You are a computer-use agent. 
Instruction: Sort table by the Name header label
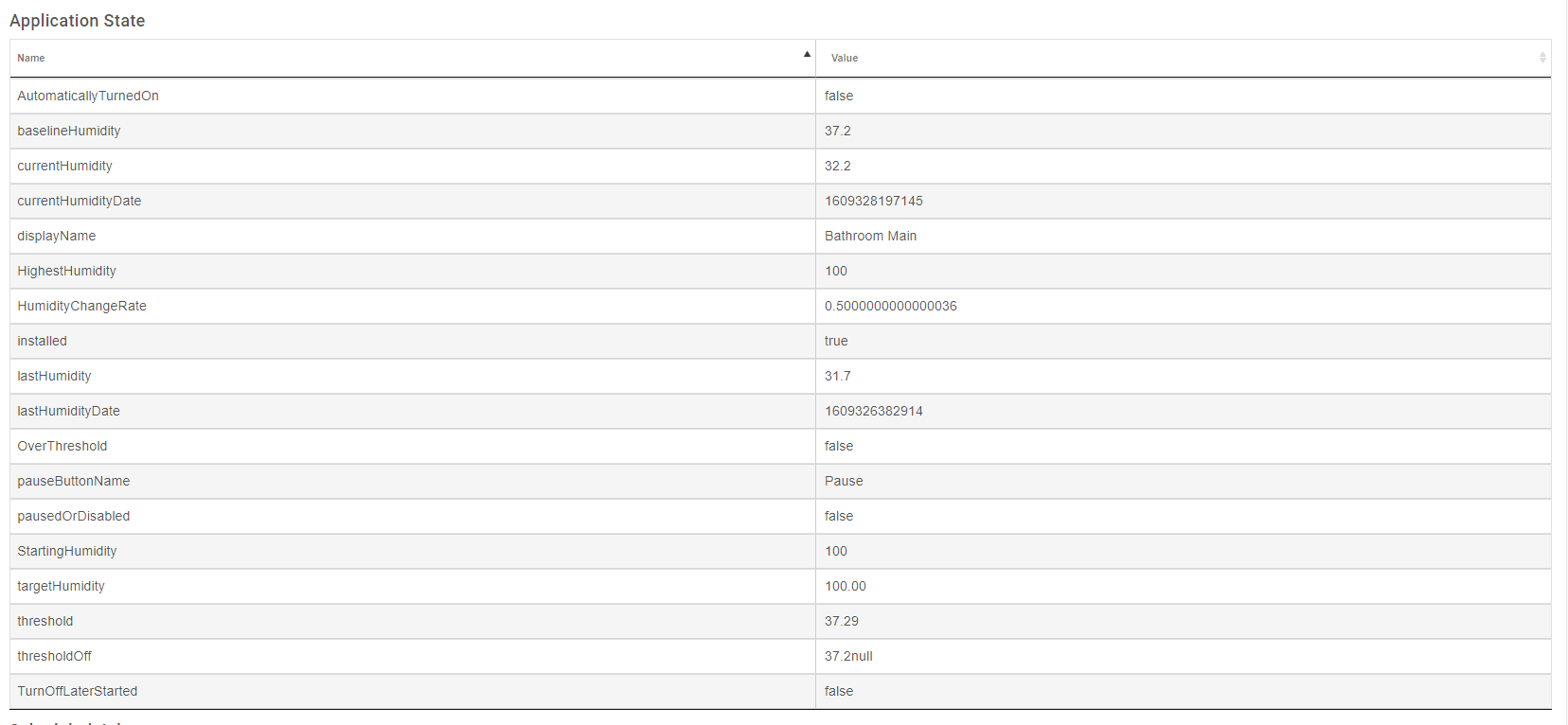[31, 59]
